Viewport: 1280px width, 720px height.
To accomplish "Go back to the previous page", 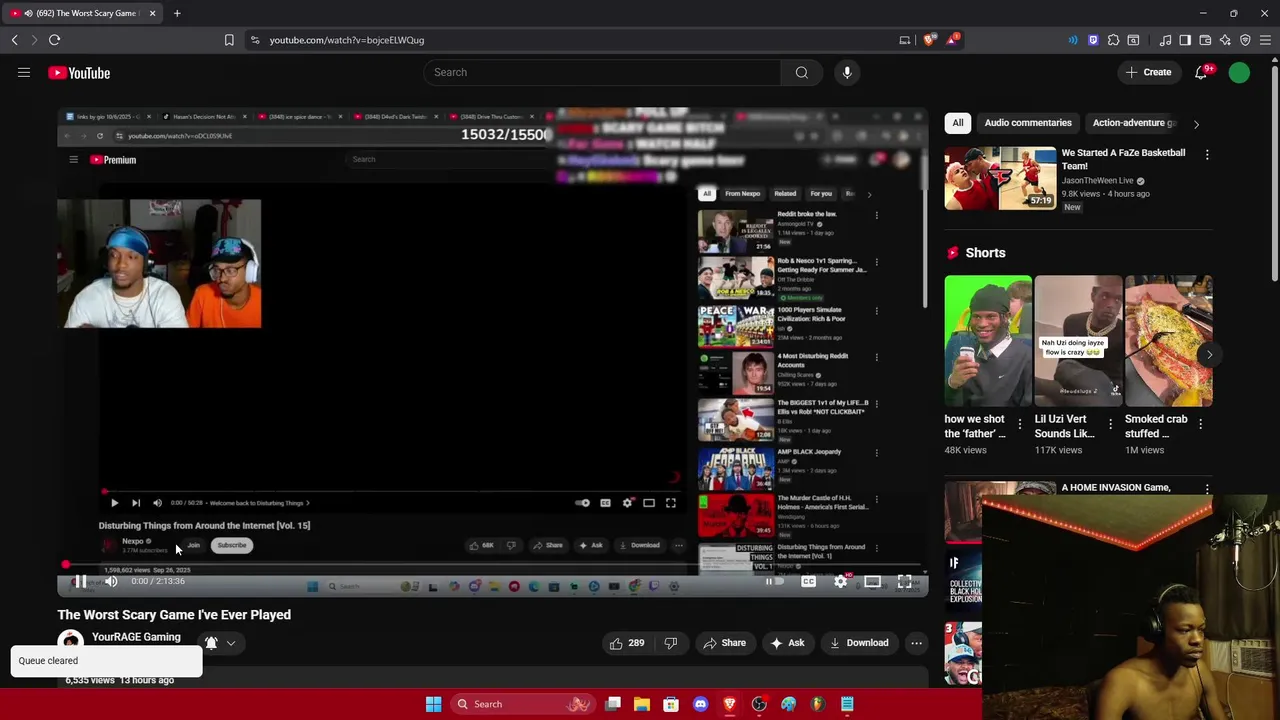I will [14, 40].
